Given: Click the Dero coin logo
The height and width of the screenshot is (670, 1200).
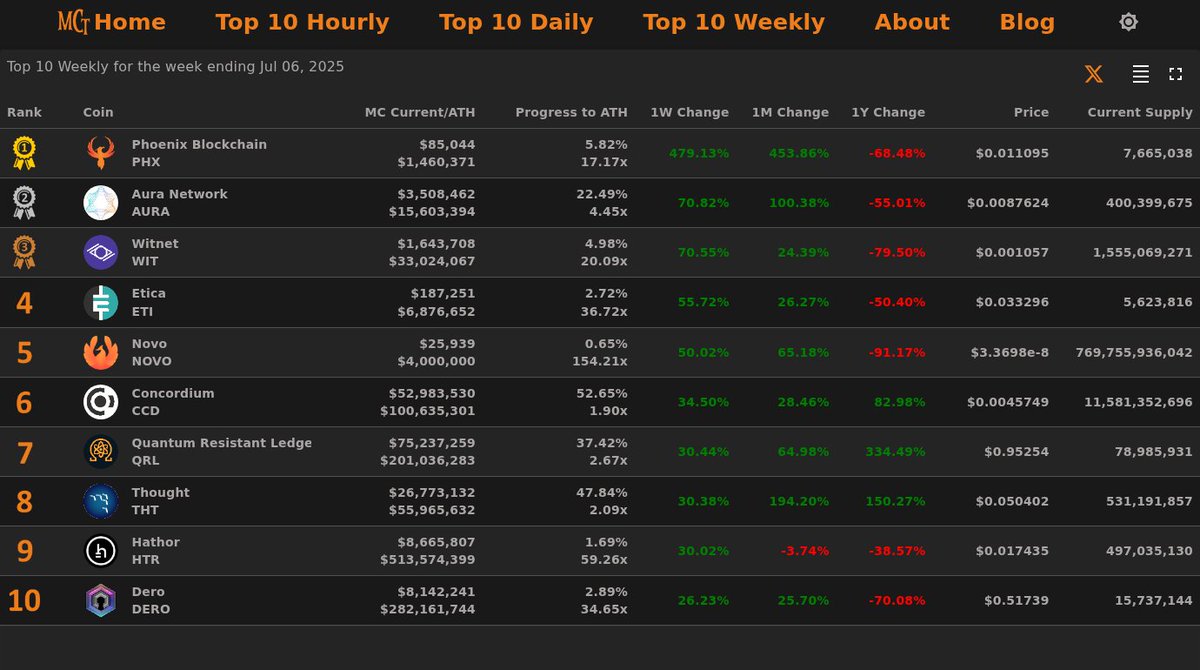Looking at the screenshot, I should tap(101, 600).
